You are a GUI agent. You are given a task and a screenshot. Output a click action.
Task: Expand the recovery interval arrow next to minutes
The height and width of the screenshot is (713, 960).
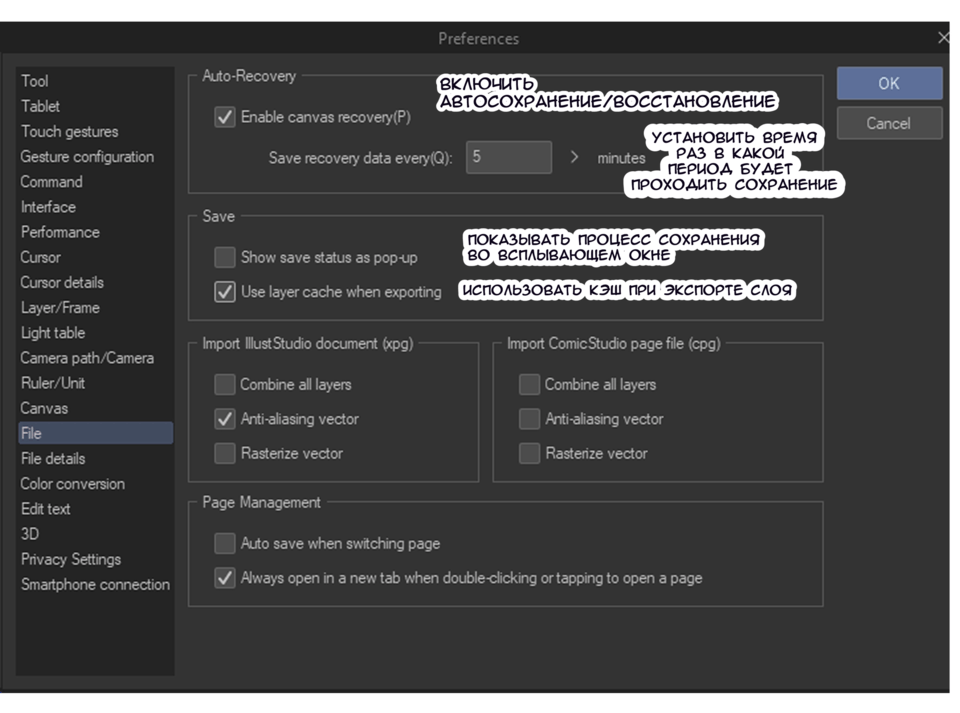pos(575,158)
